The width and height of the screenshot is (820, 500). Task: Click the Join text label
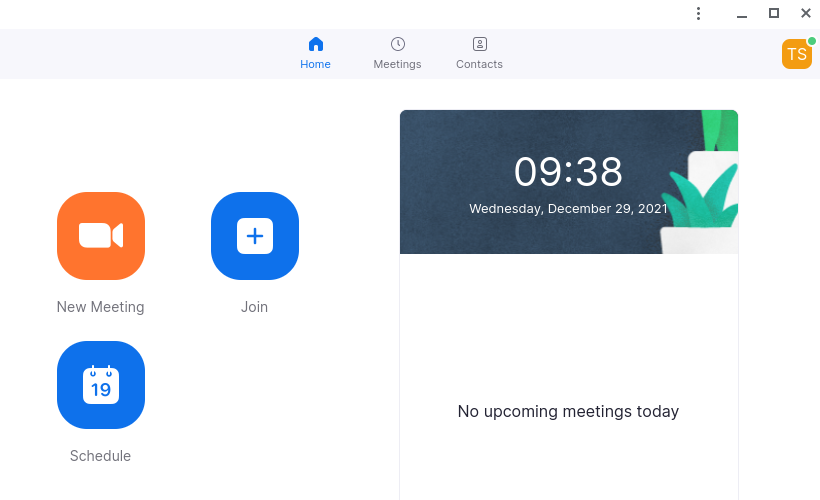click(x=254, y=307)
